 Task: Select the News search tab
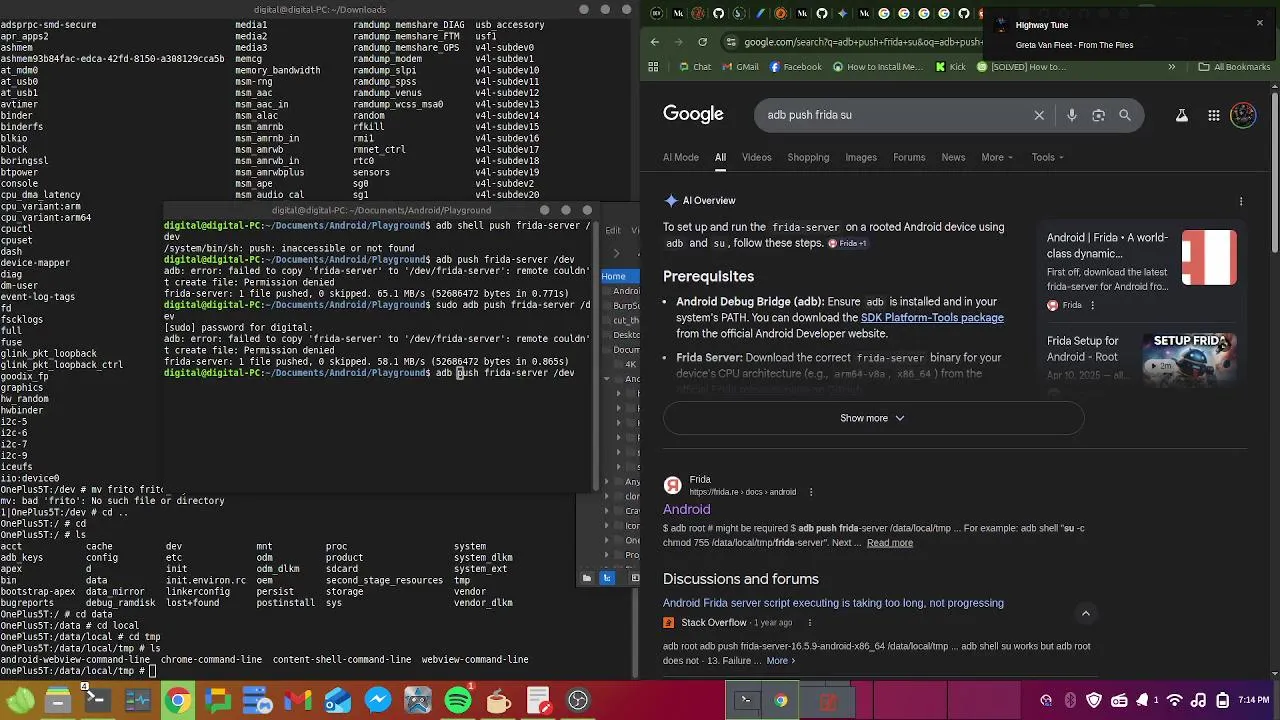953,157
